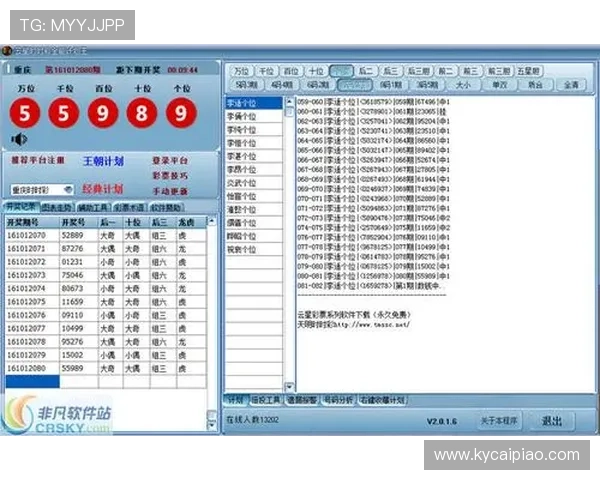Screen dimensions: 600x480
Task: Select draw row 161012076
Action: pos(106,315)
